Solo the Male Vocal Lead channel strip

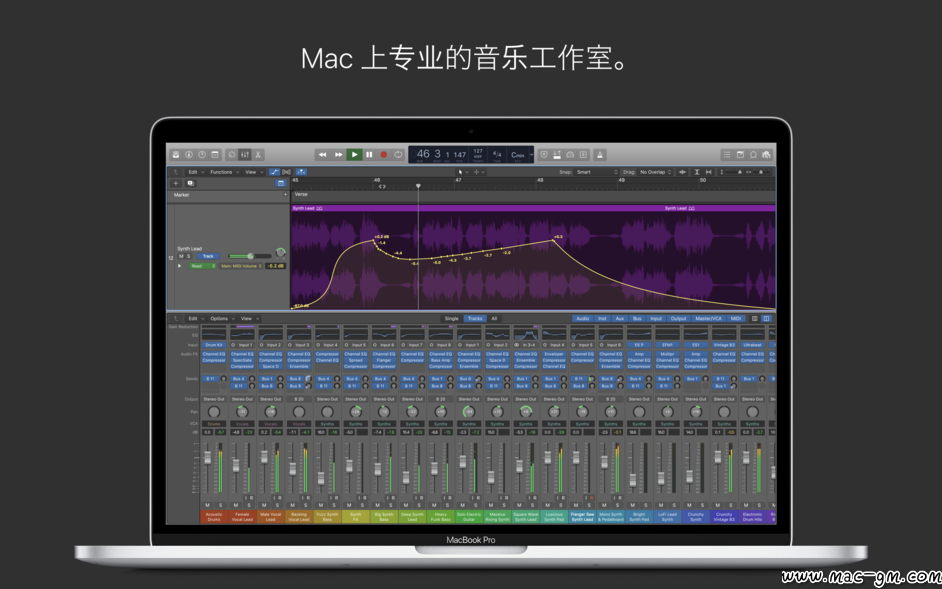[277, 505]
